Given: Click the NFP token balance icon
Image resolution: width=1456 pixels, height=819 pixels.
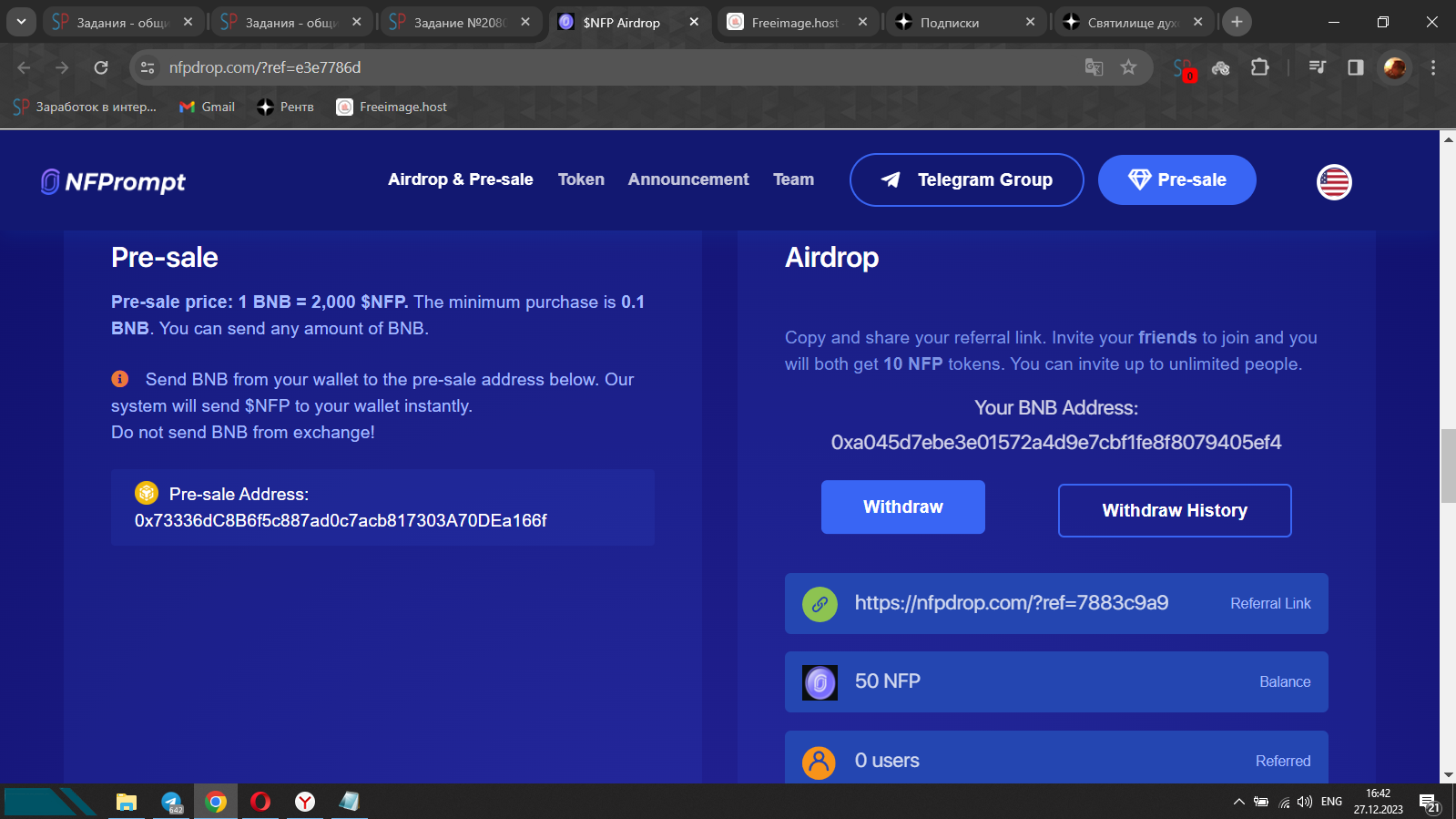Looking at the screenshot, I should coord(820,682).
